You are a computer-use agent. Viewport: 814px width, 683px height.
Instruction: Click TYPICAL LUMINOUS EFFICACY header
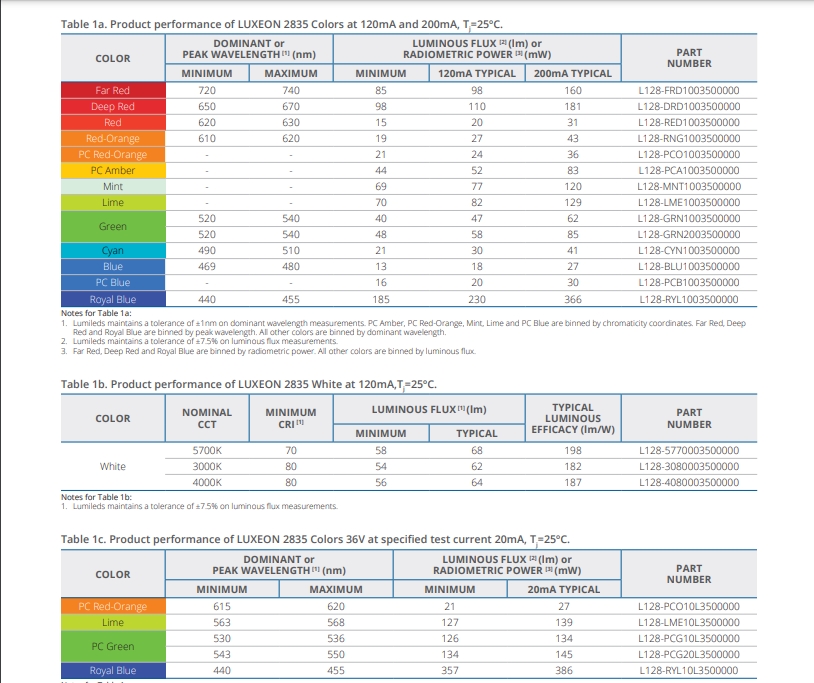click(573, 418)
